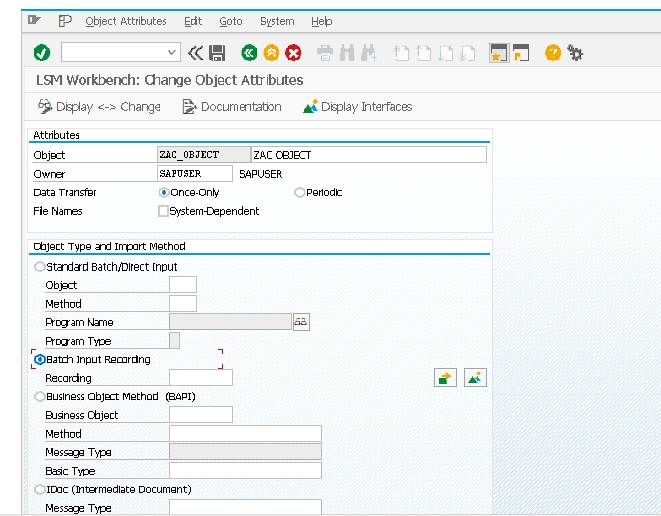Click the Print icon in toolbar

(325, 53)
